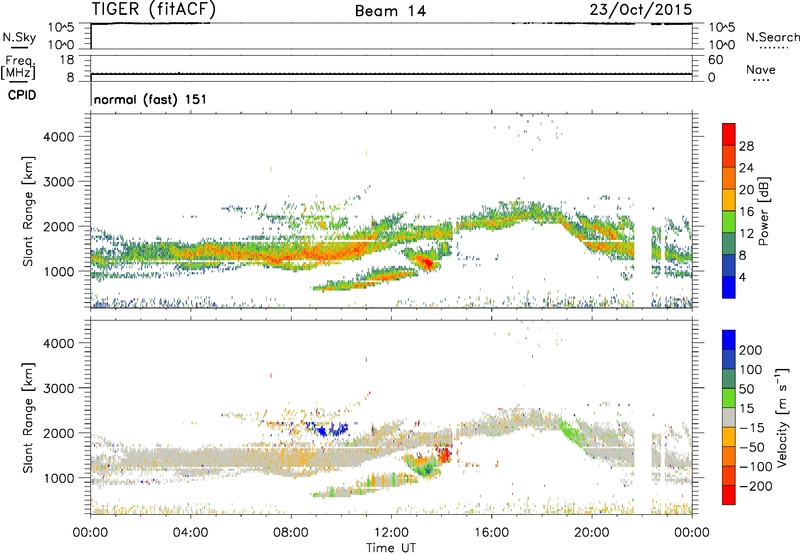Click the '20:00' time axis tick label

tap(591, 533)
